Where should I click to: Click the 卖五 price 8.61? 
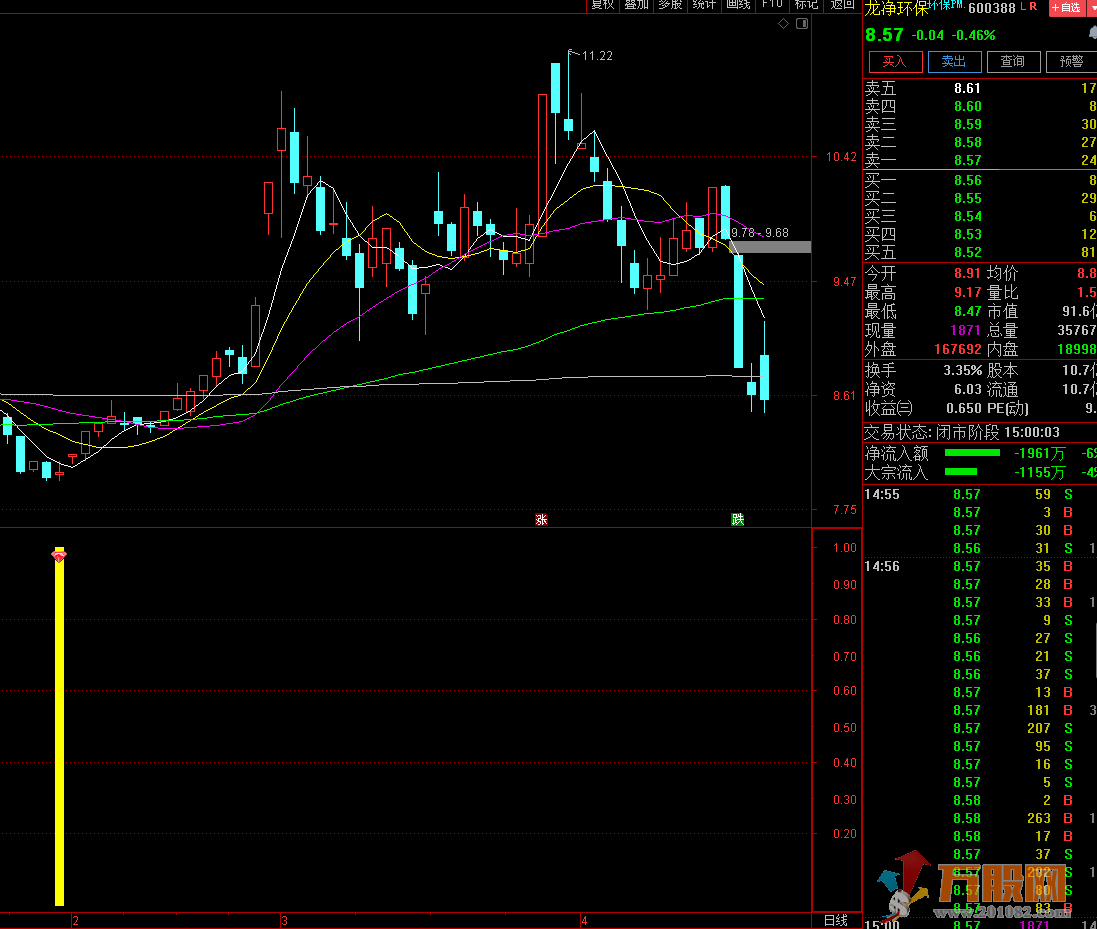(x=968, y=88)
